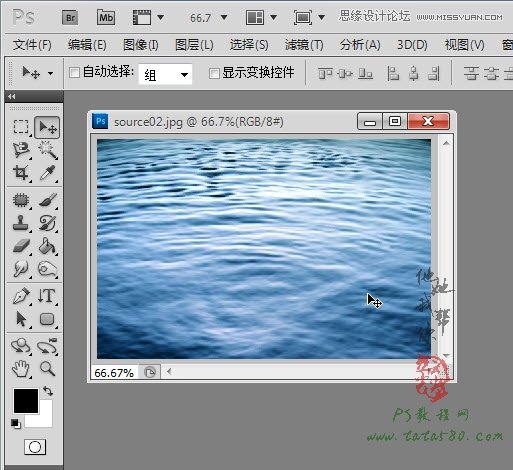Select the Magic Wand tool
The image size is (513, 470).
[48, 150]
